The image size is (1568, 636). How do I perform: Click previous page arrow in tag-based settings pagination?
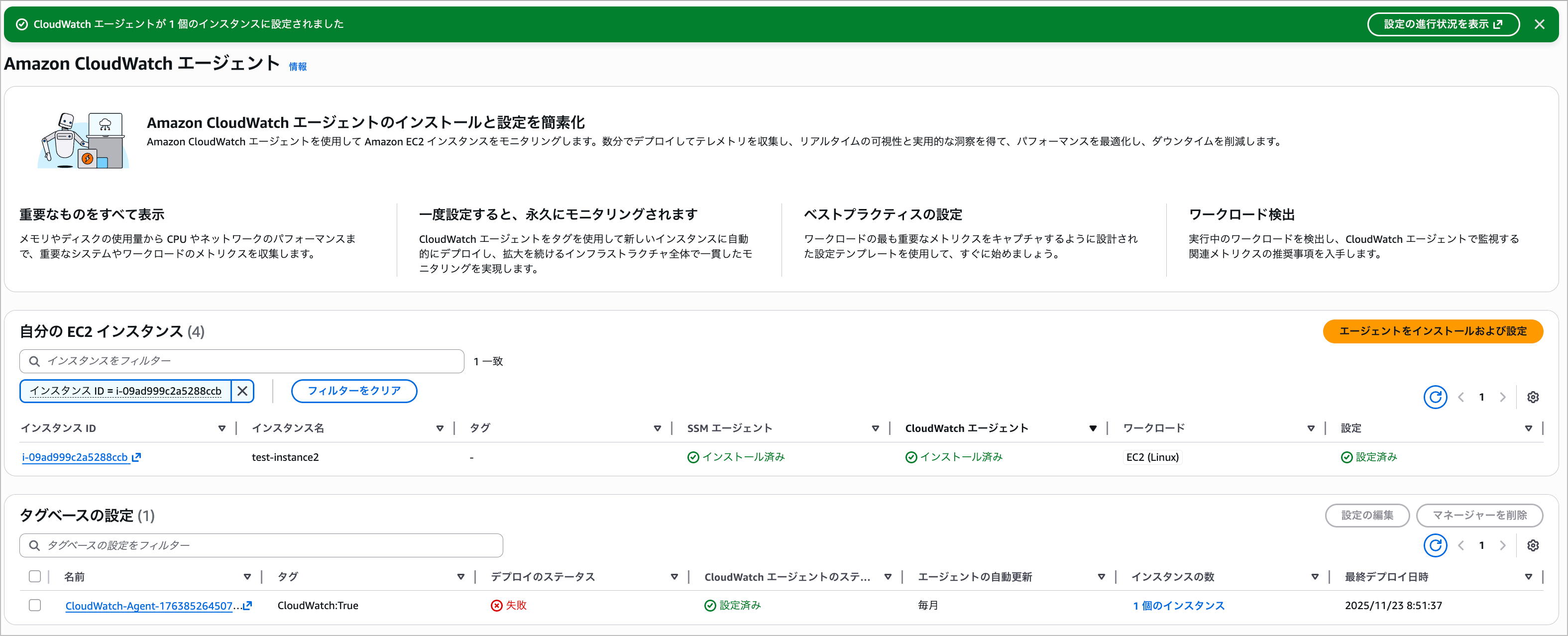coord(1461,545)
